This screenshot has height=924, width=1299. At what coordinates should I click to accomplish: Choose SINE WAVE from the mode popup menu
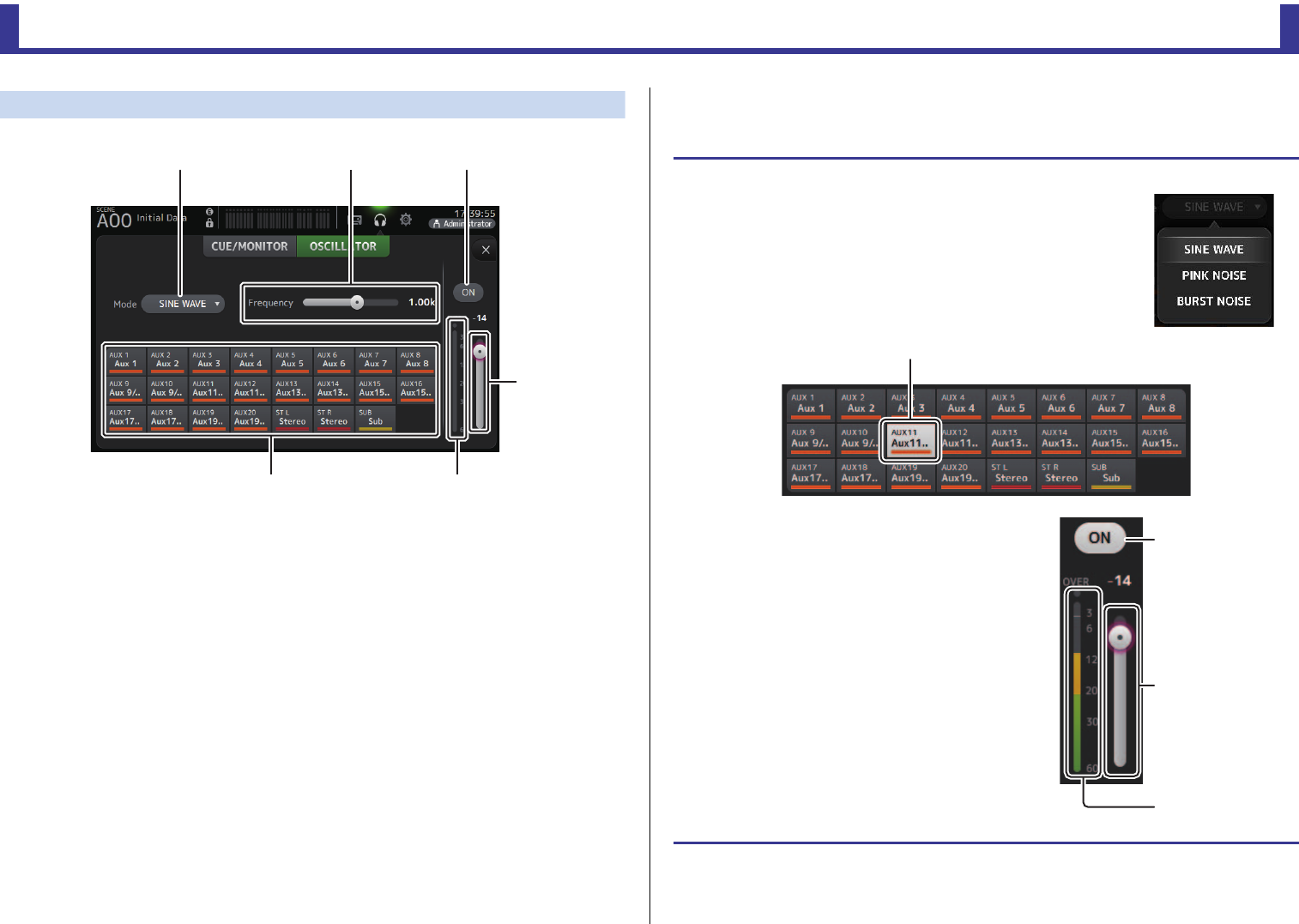point(1214,250)
